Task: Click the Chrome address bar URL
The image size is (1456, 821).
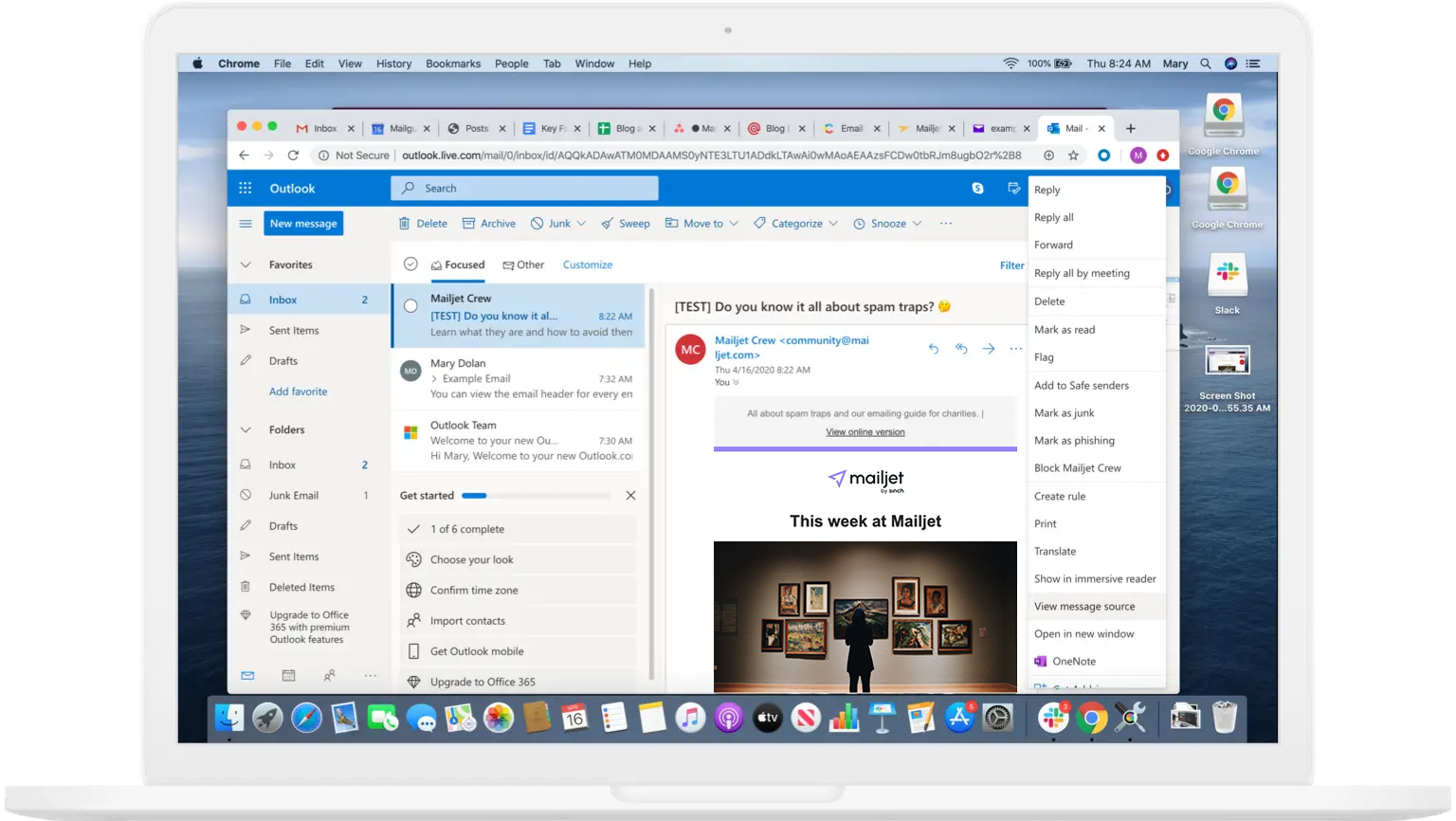Action: tap(711, 155)
